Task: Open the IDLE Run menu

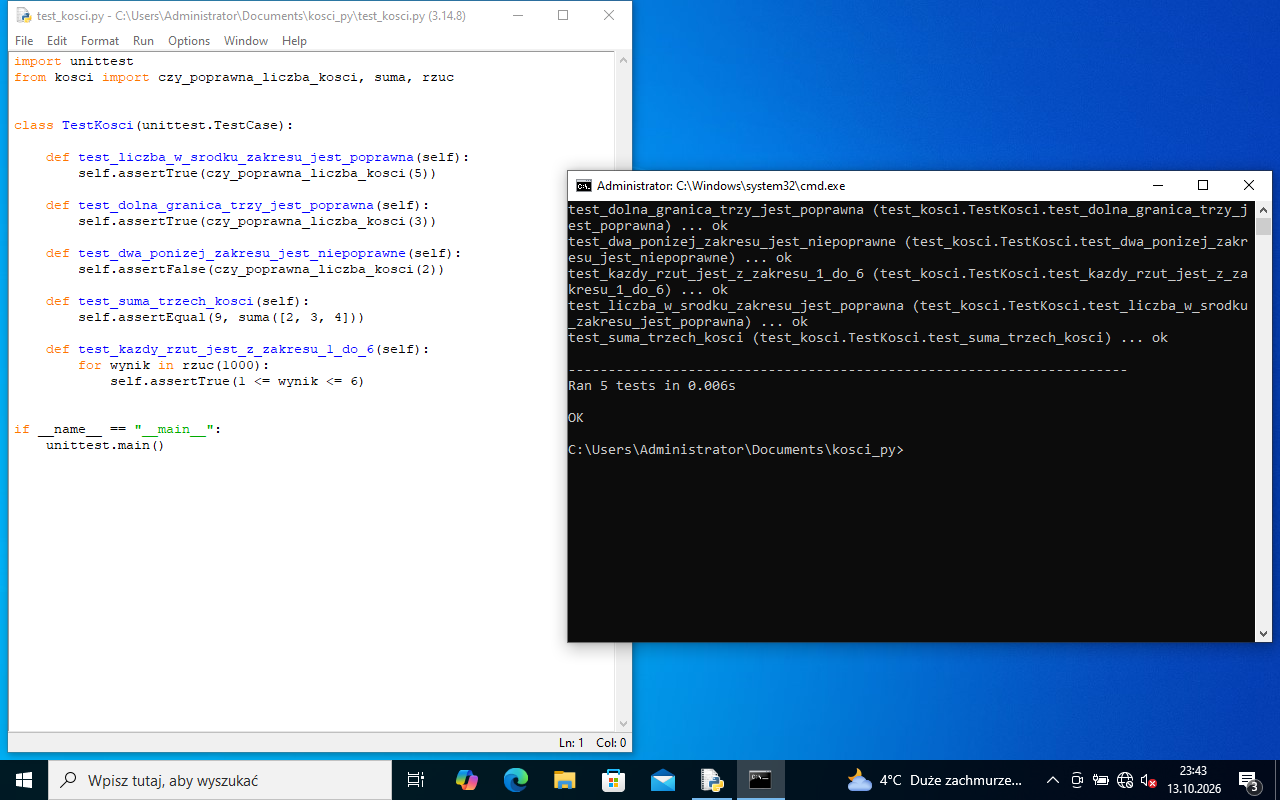Action: 143,41
